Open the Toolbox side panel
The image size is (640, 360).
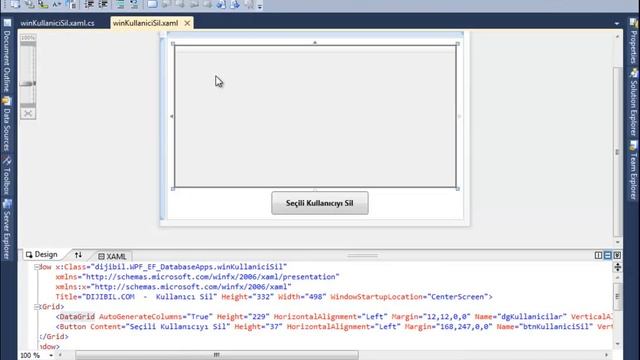click(7, 181)
